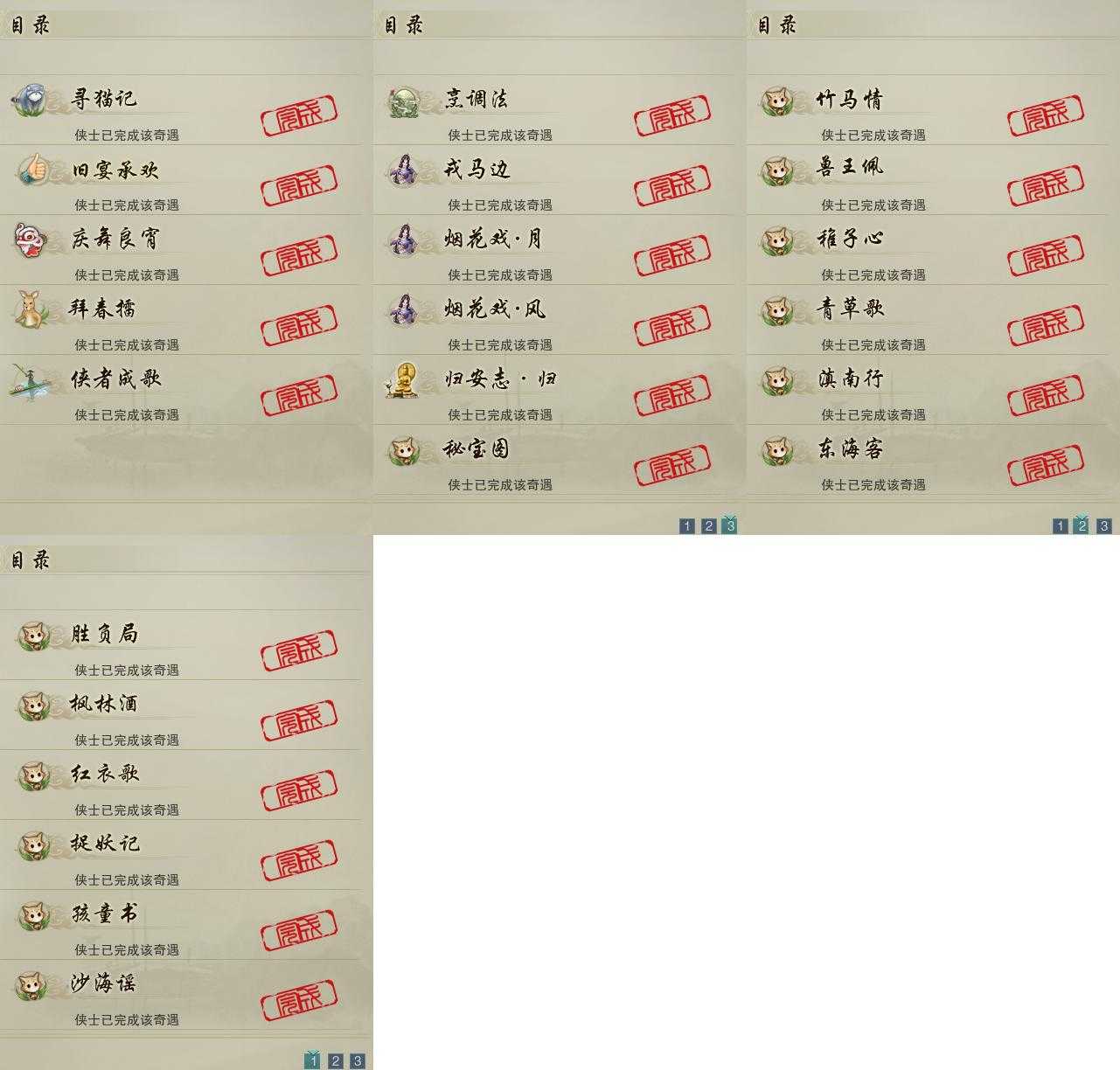Click the lion dance icon beside 庆舞良宵
Viewport: 1120px width, 1070px height.
click(29, 239)
